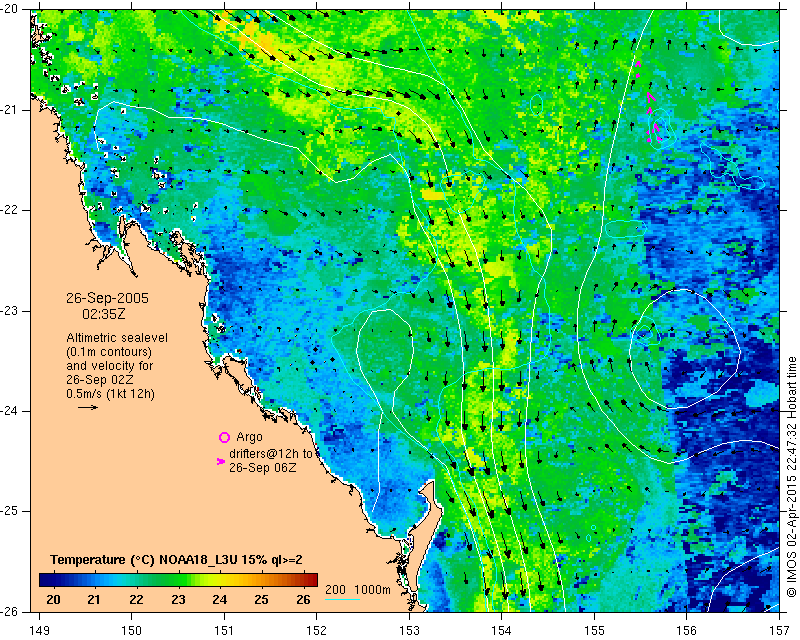This screenshot has height=640, width=800.
Task: Click the closed sea-level contour eddy near 156E
Action: 685,349
